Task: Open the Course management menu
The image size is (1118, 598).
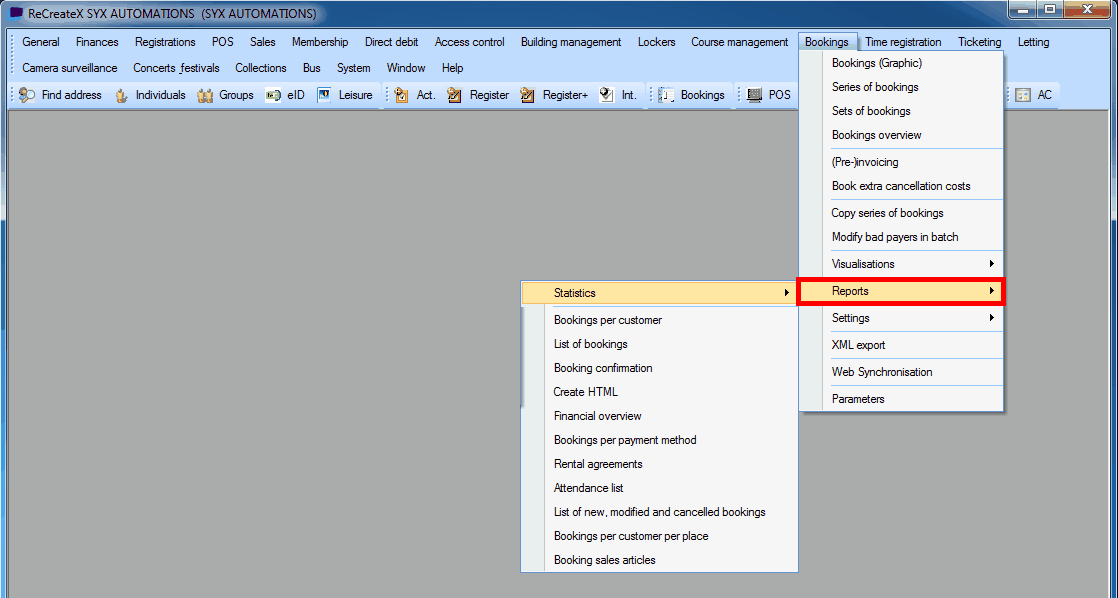Action: 739,42
